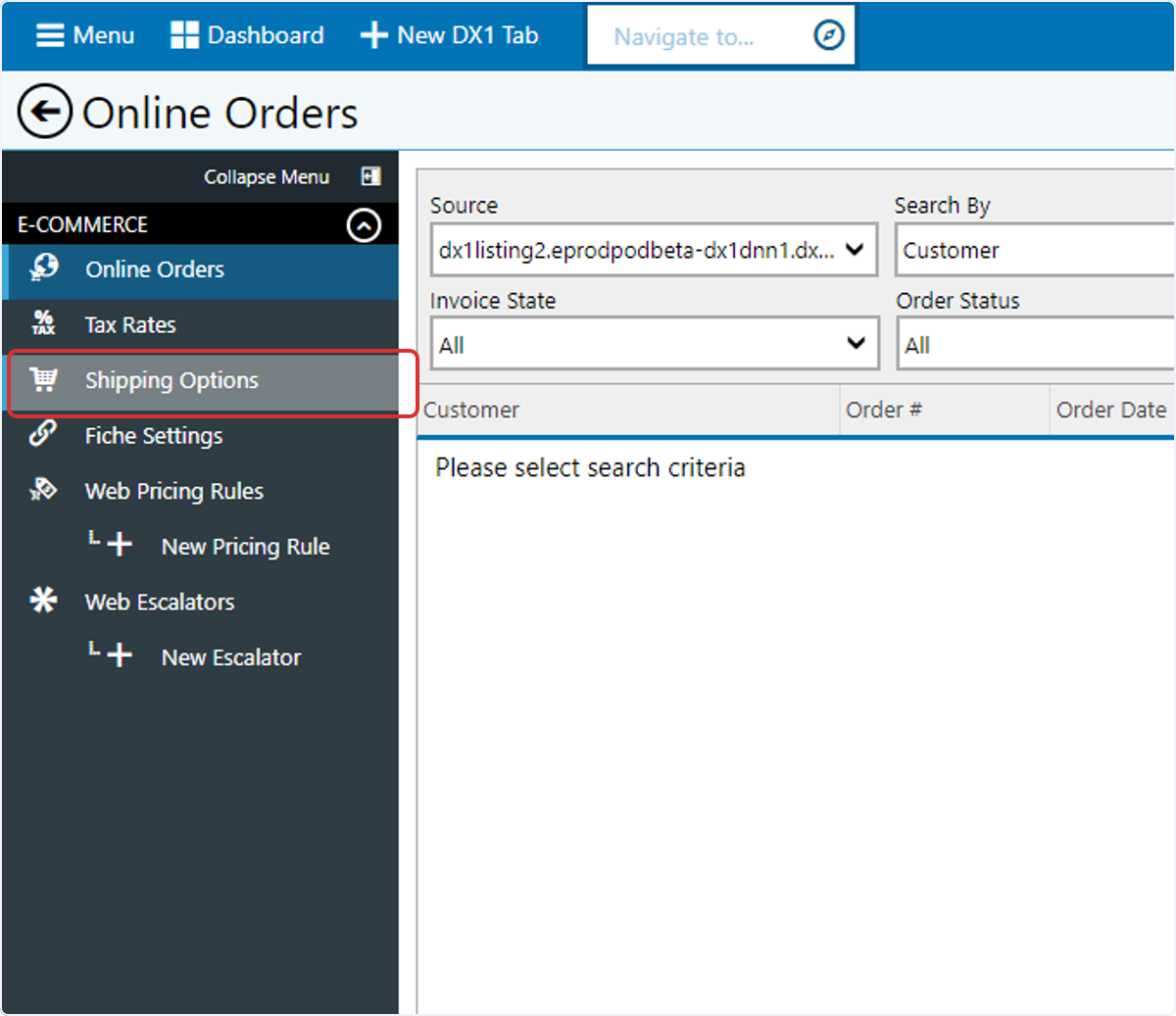Click the Online Orders page title
This screenshot has width=1176, height=1016.
pos(220,113)
